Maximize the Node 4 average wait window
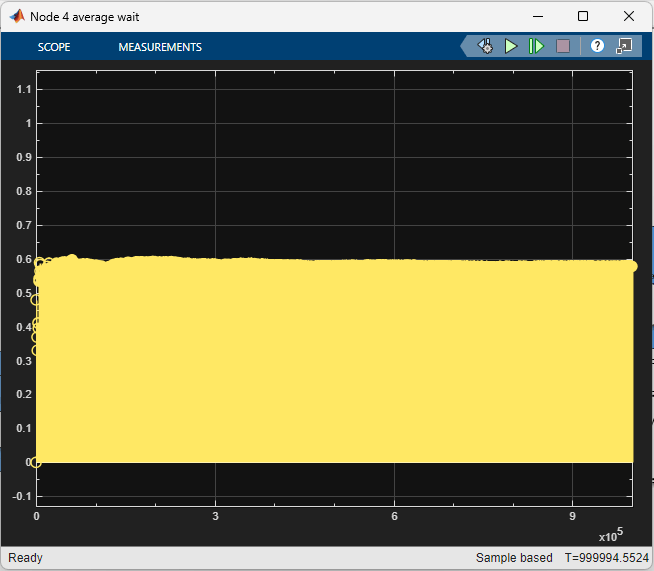Screen dimensions: 654x571 [583, 17]
